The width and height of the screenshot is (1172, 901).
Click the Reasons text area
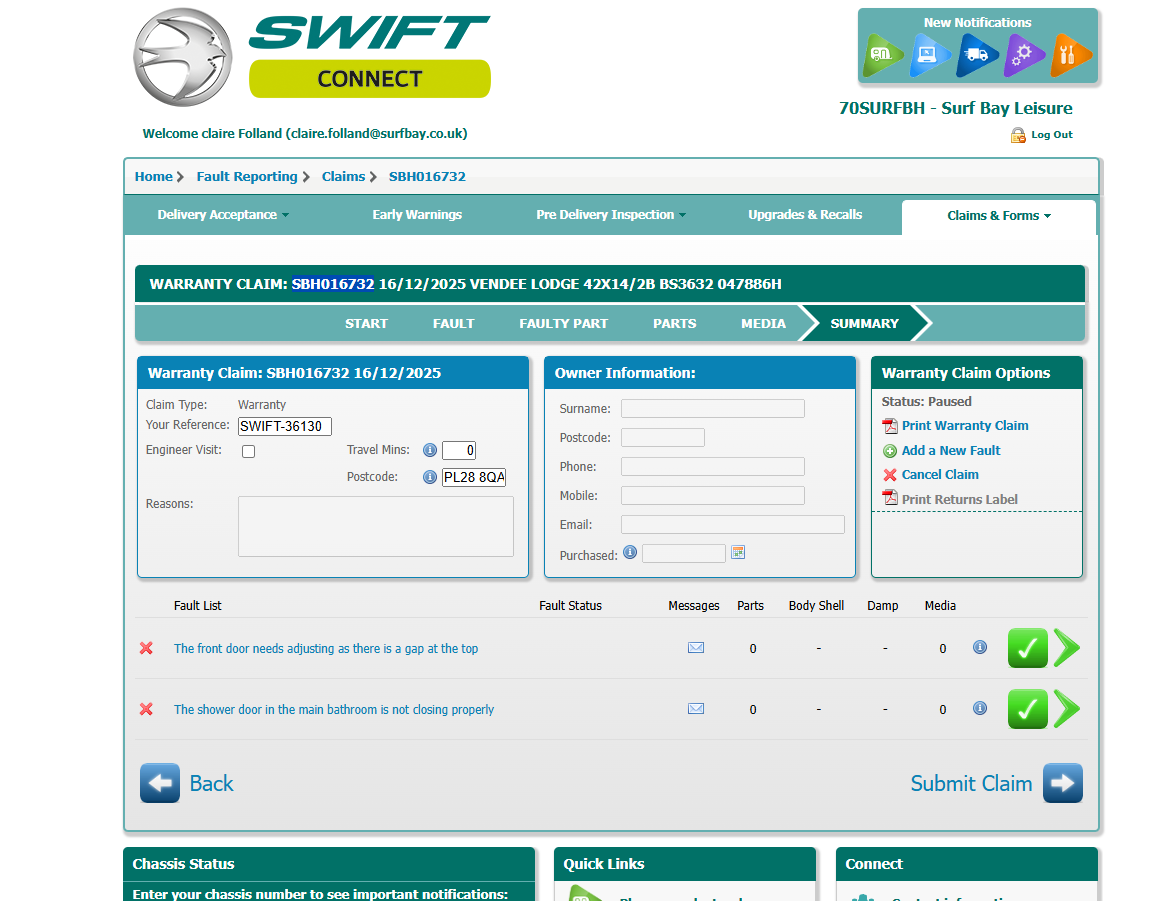pos(376,526)
